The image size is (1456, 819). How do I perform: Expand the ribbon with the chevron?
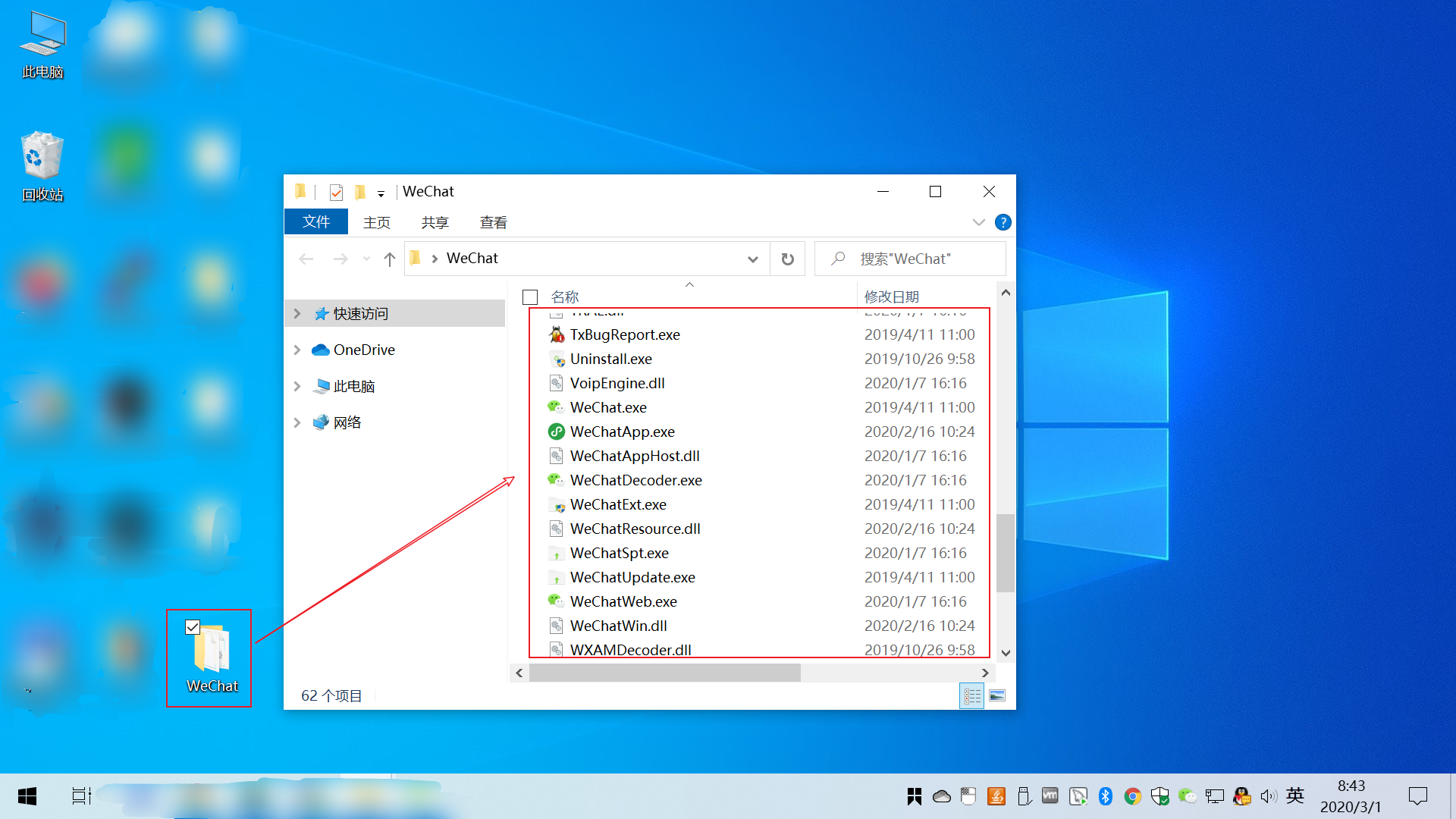click(978, 222)
